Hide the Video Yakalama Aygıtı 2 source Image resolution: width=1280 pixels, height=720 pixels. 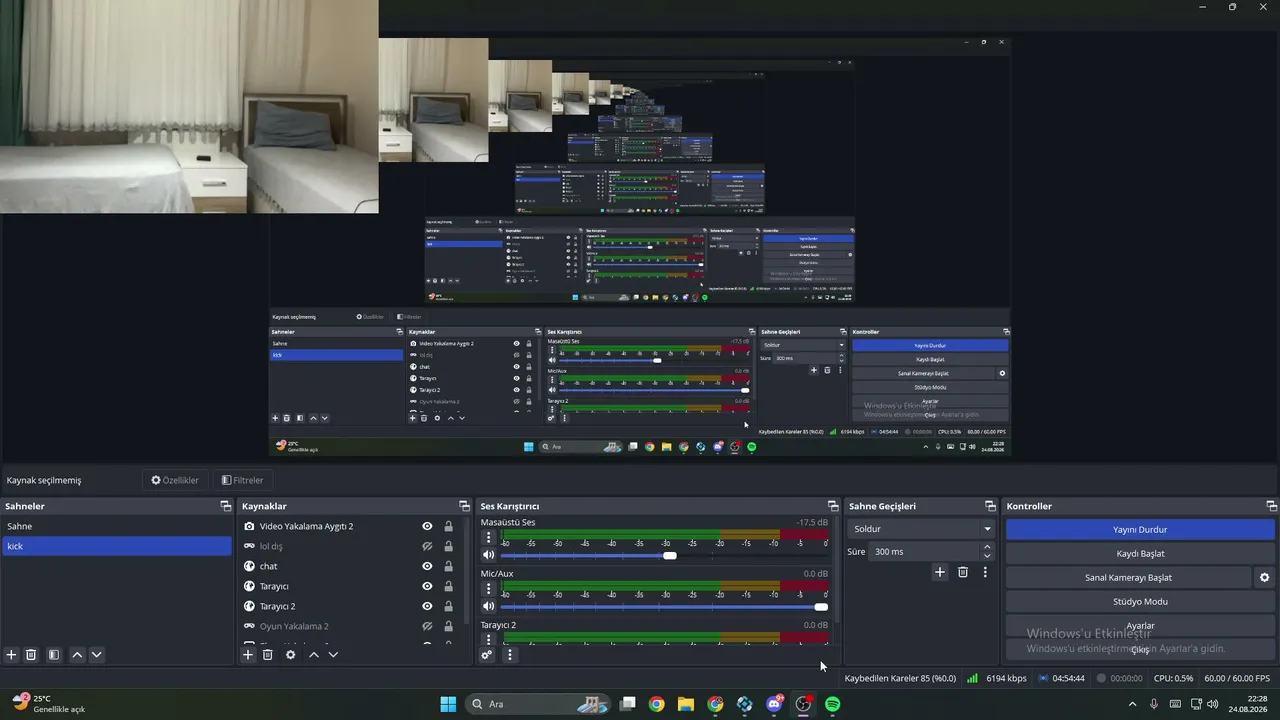[427, 526]
